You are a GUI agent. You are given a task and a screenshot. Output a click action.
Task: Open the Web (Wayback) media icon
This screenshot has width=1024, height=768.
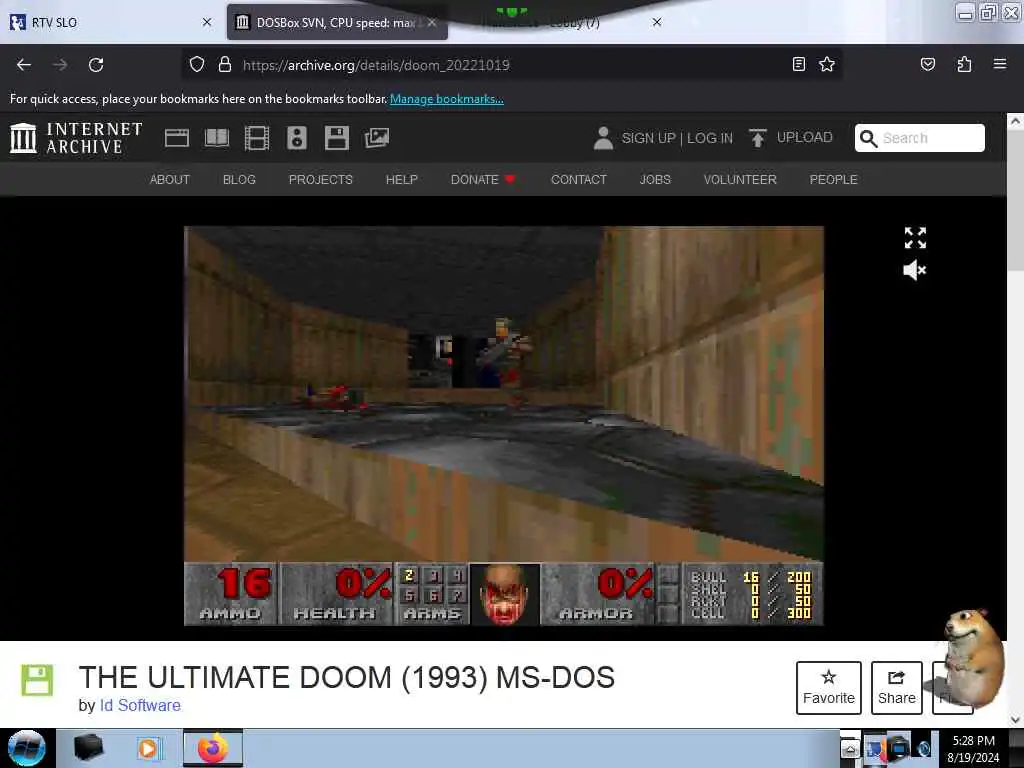pos(176,138)
